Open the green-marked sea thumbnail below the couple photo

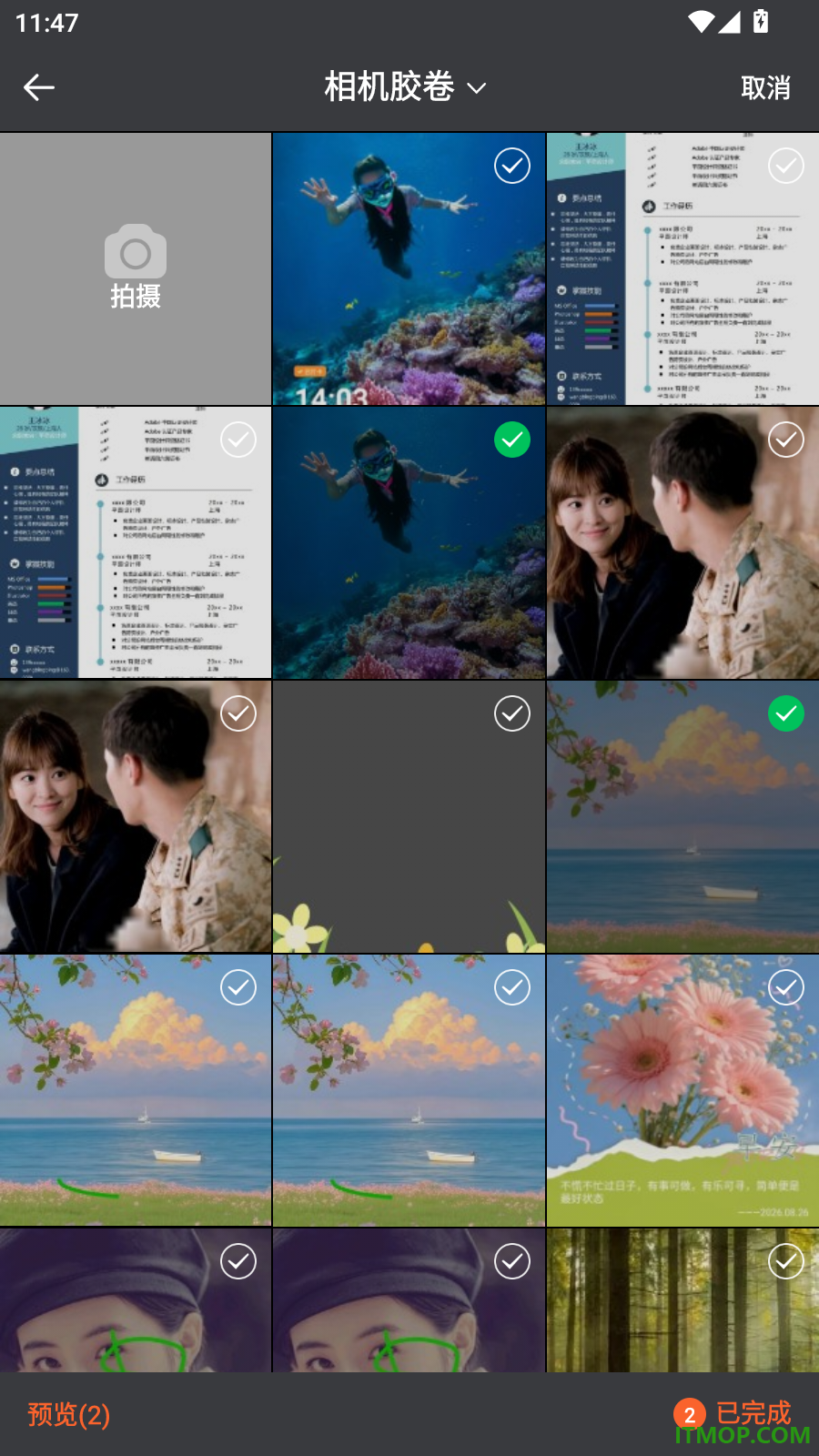[136, 1090]
